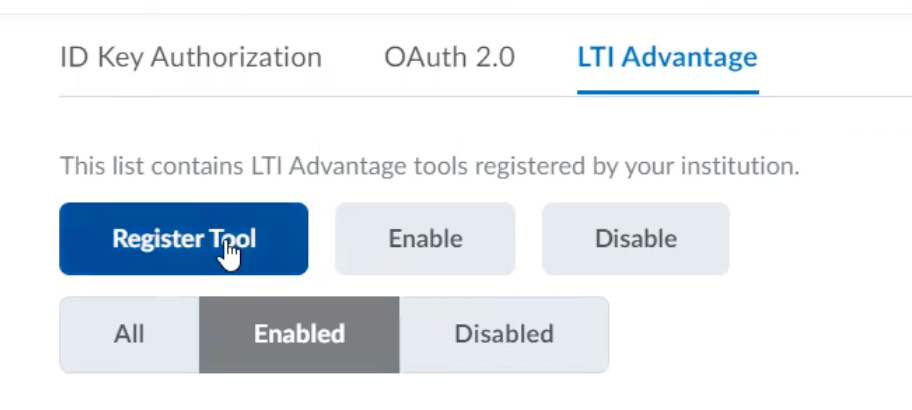Select the Enabled filter segment

pyautogui.click(x=299, y=334)
